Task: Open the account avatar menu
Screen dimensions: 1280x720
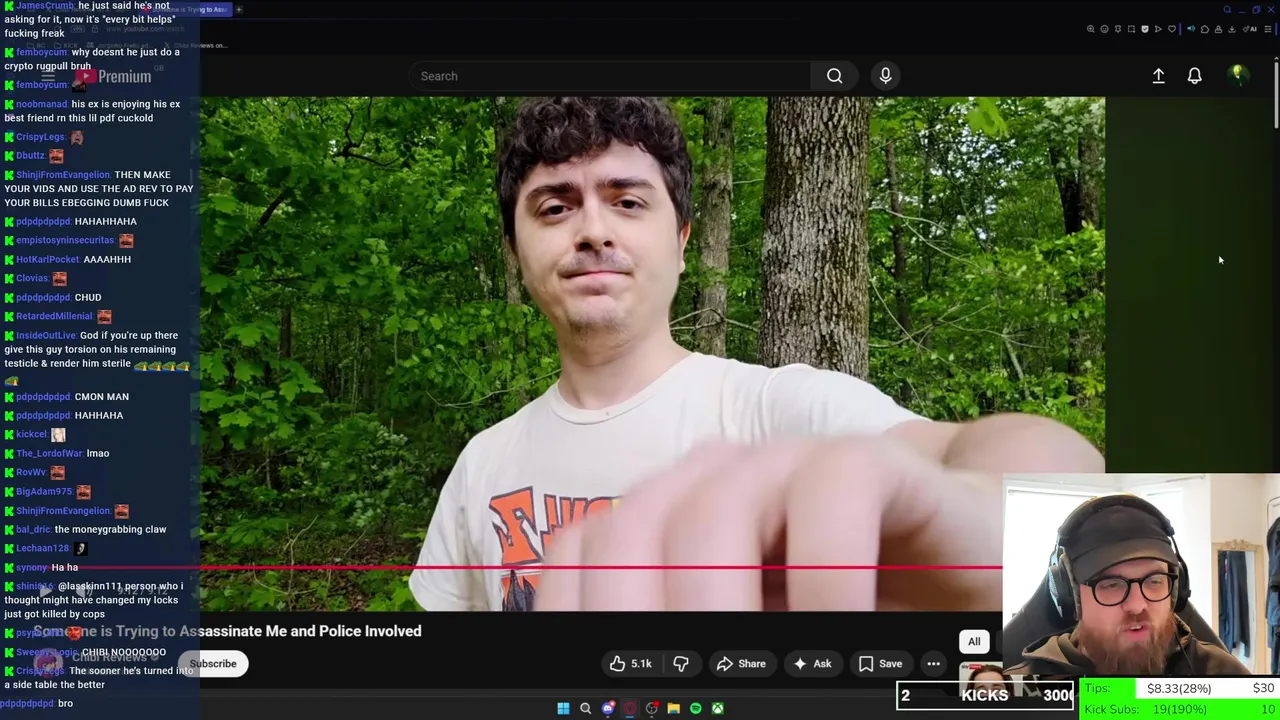Action: 1238,76
